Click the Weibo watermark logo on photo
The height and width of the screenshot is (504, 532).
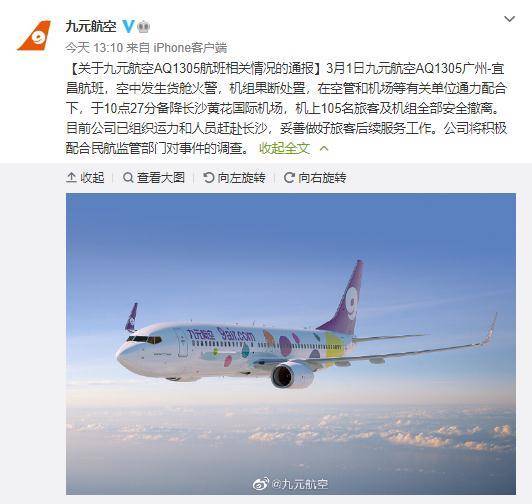pyautogui.click(x=261, y=483)
